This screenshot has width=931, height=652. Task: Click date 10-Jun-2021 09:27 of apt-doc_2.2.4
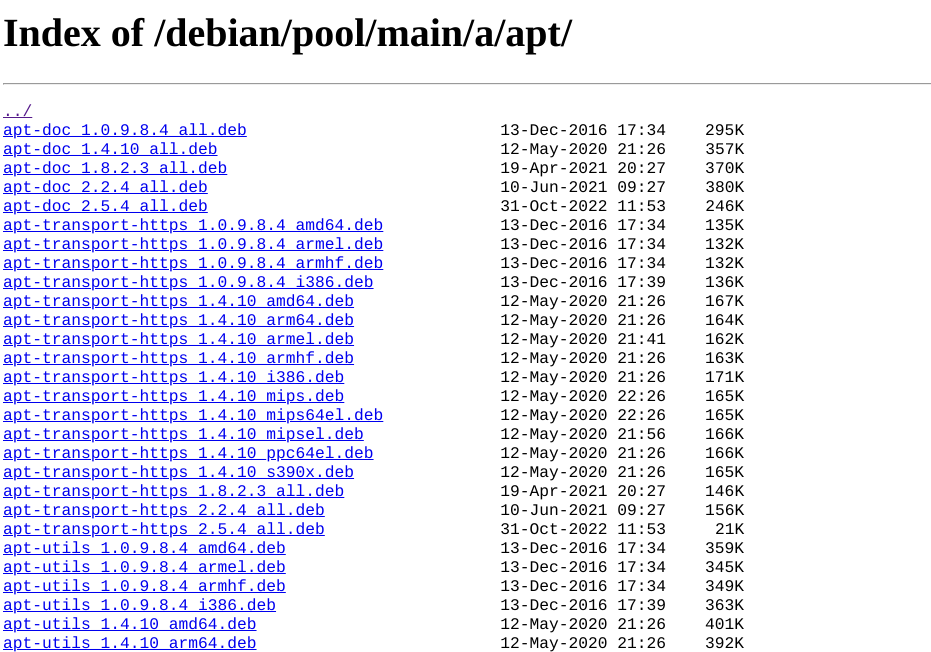pos(583,187)
